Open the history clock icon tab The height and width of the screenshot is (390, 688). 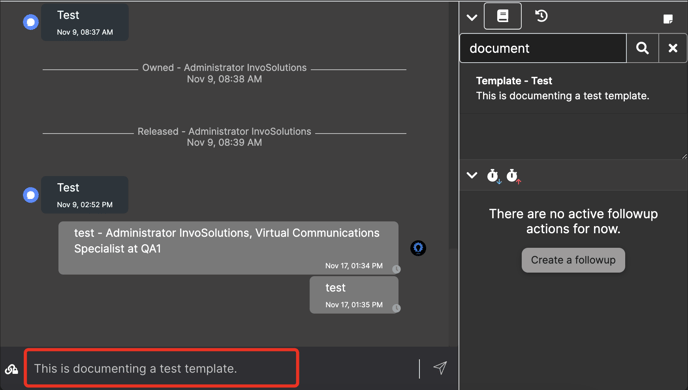(x=541, y=16)
